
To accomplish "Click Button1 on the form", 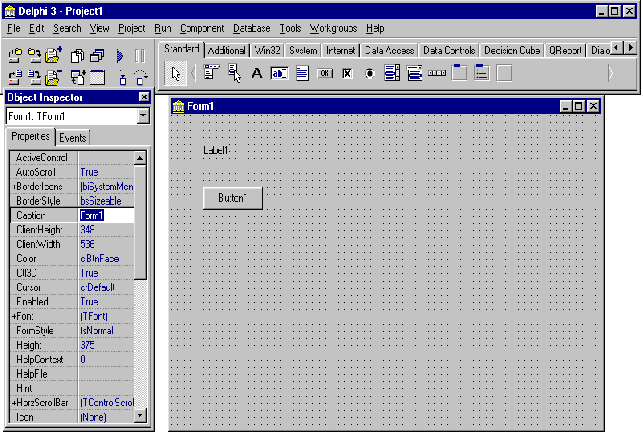I will 231,198.
